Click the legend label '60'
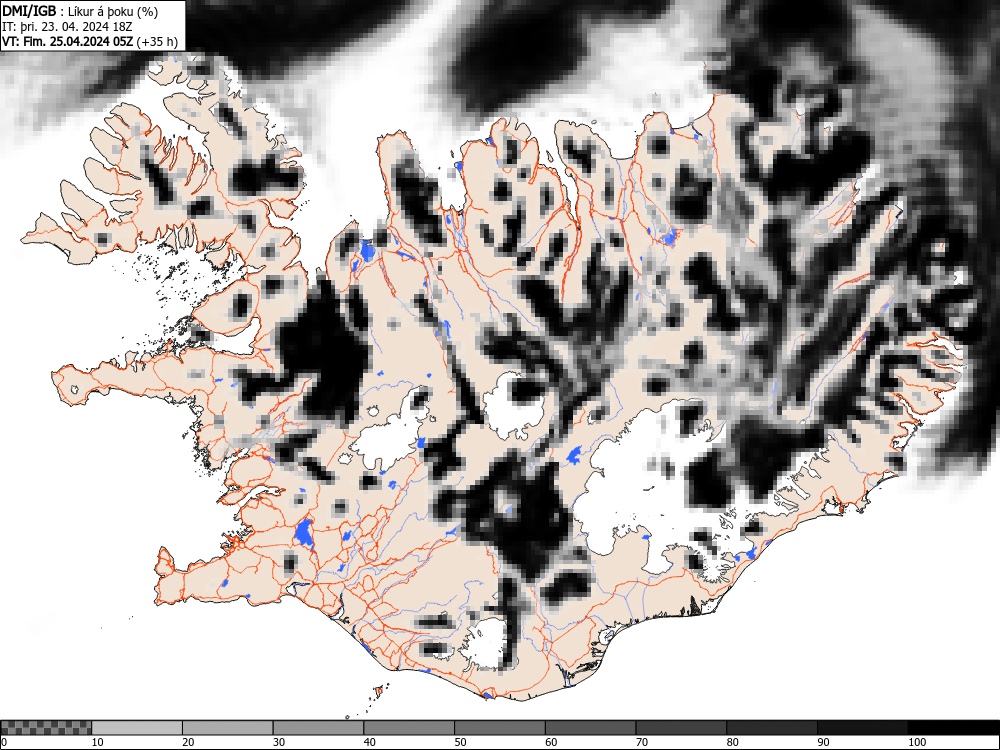This screenshot has width=1000, height=750. coord(551,742)
